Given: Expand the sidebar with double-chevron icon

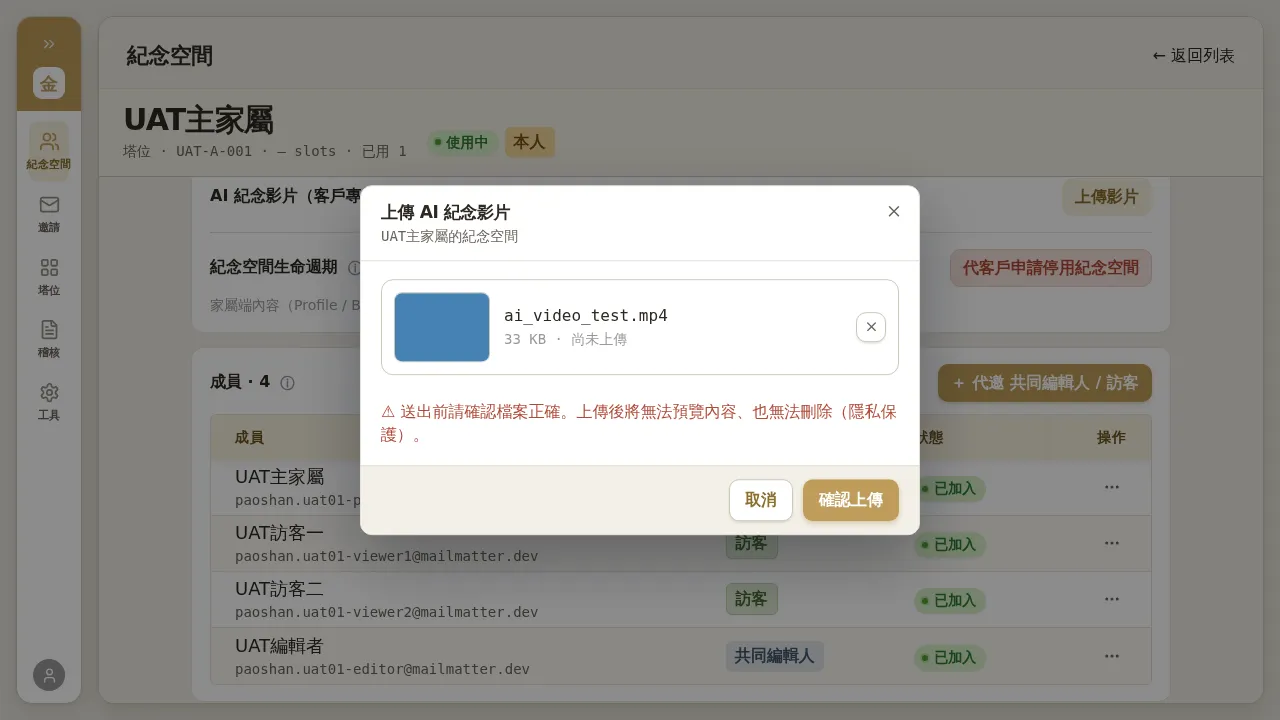Looking at the screenshot, I should pyautogui.click(x=49, y=44).
